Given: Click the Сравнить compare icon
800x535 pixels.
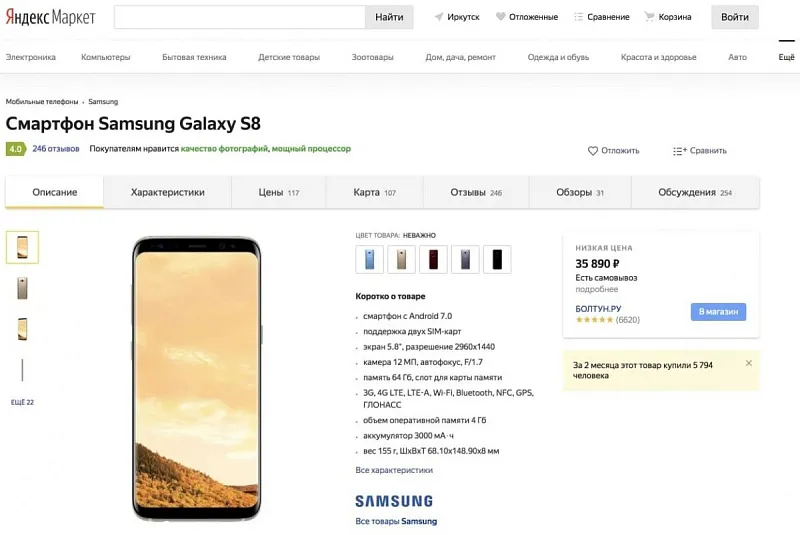Looking at the screenshot, I should (x=680, y=151).
